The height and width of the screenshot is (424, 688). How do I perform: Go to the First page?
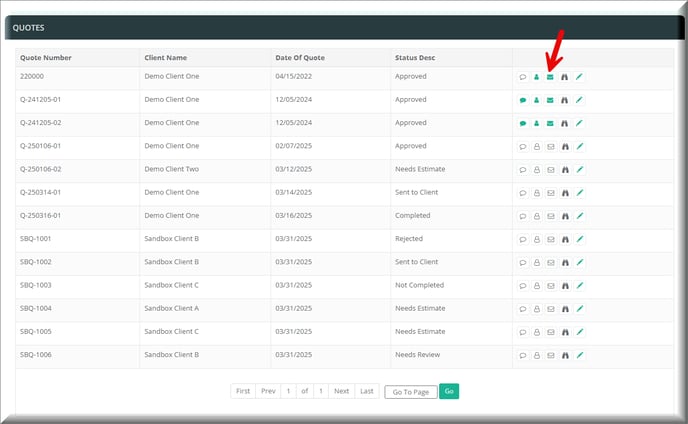tap(243, 391)
